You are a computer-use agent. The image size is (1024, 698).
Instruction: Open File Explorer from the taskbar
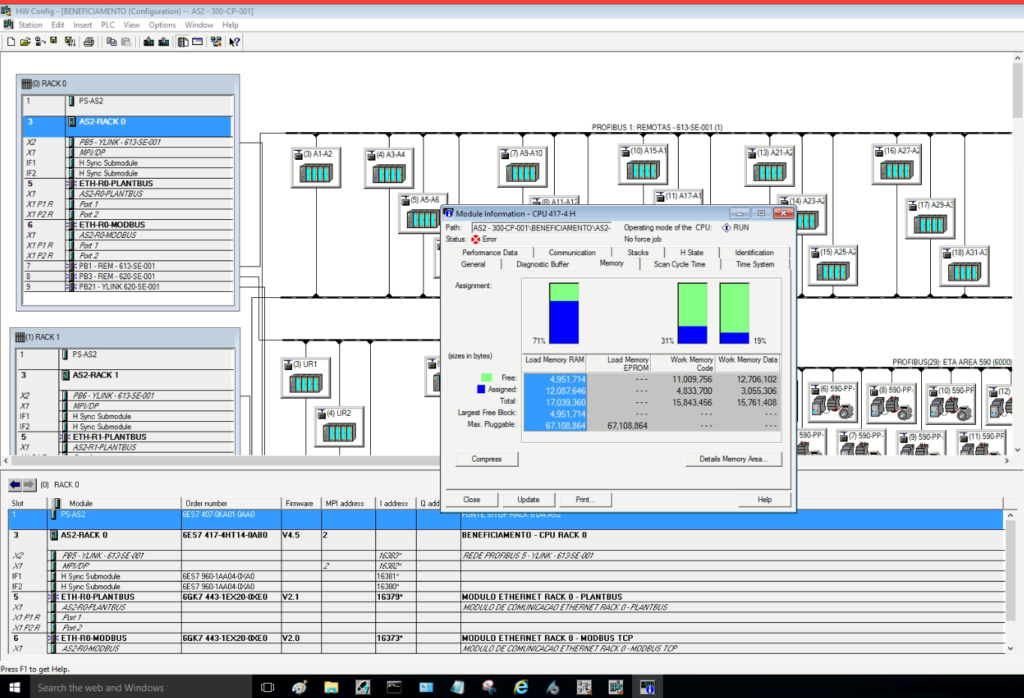[x=331, y=687]
